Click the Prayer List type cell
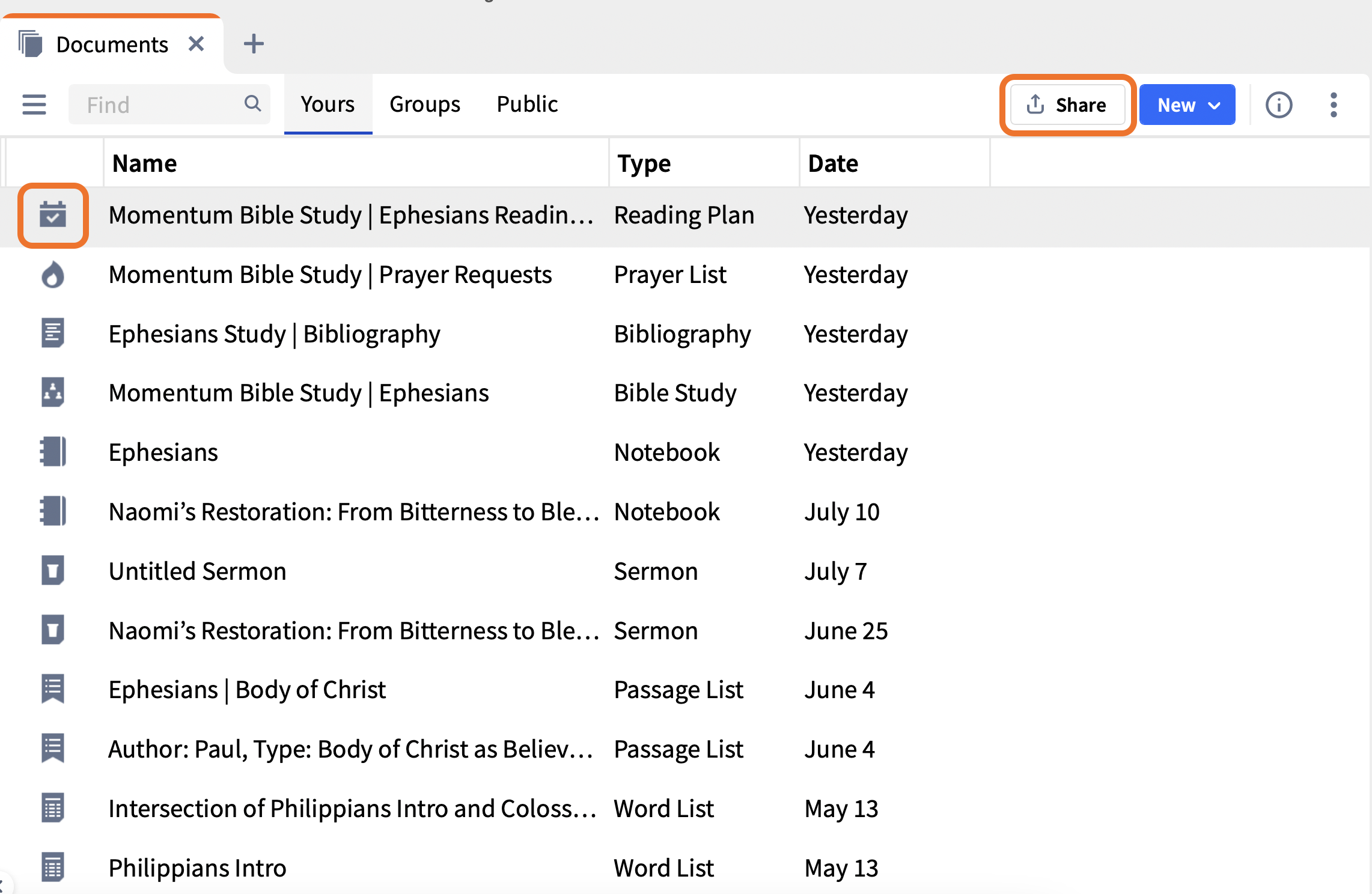 (670, 275)
